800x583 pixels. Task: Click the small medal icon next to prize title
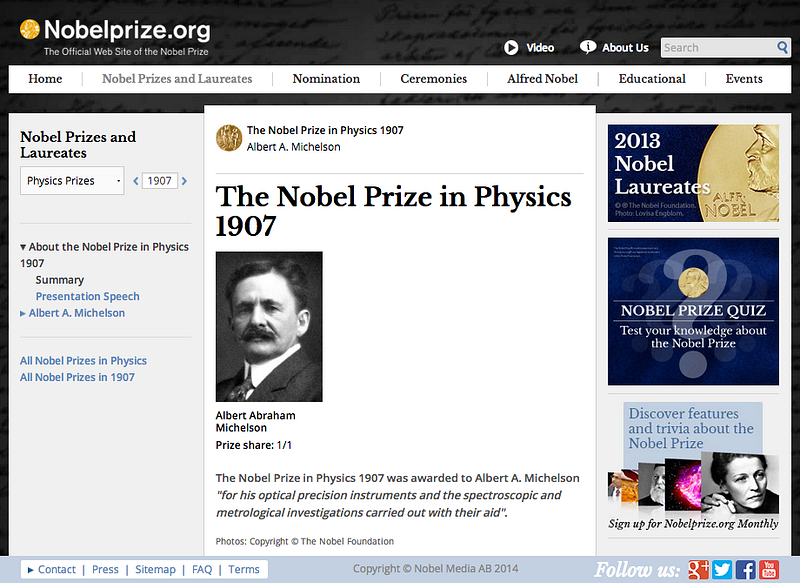(x=229, y=138)
